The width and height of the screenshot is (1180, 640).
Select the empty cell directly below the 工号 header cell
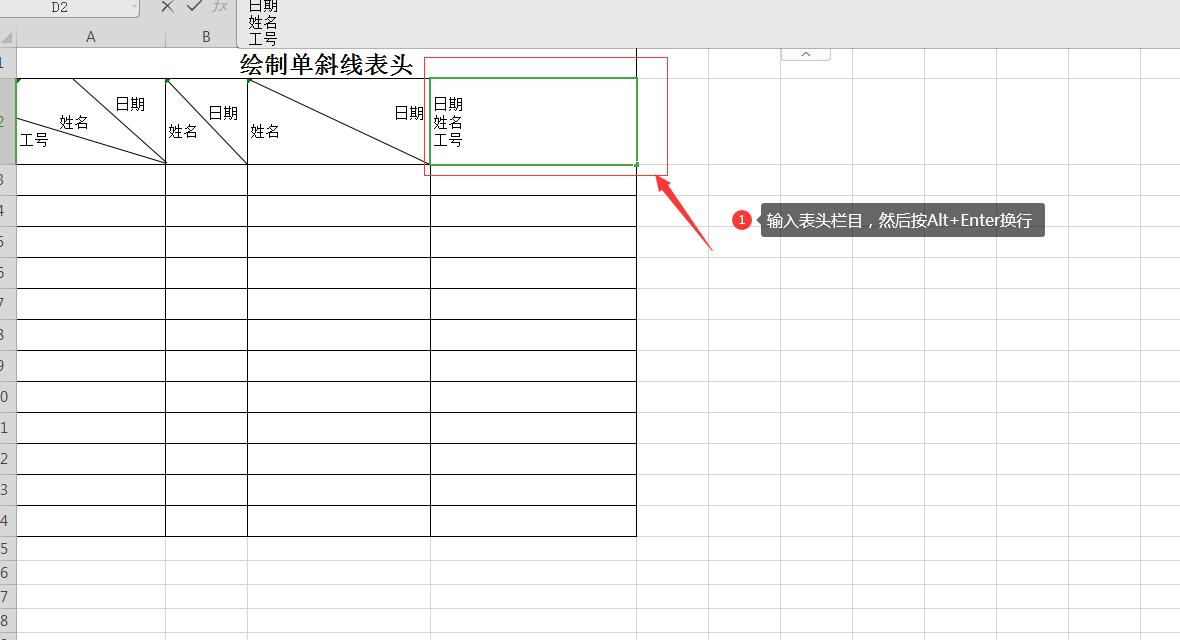[x=91, y=180]
